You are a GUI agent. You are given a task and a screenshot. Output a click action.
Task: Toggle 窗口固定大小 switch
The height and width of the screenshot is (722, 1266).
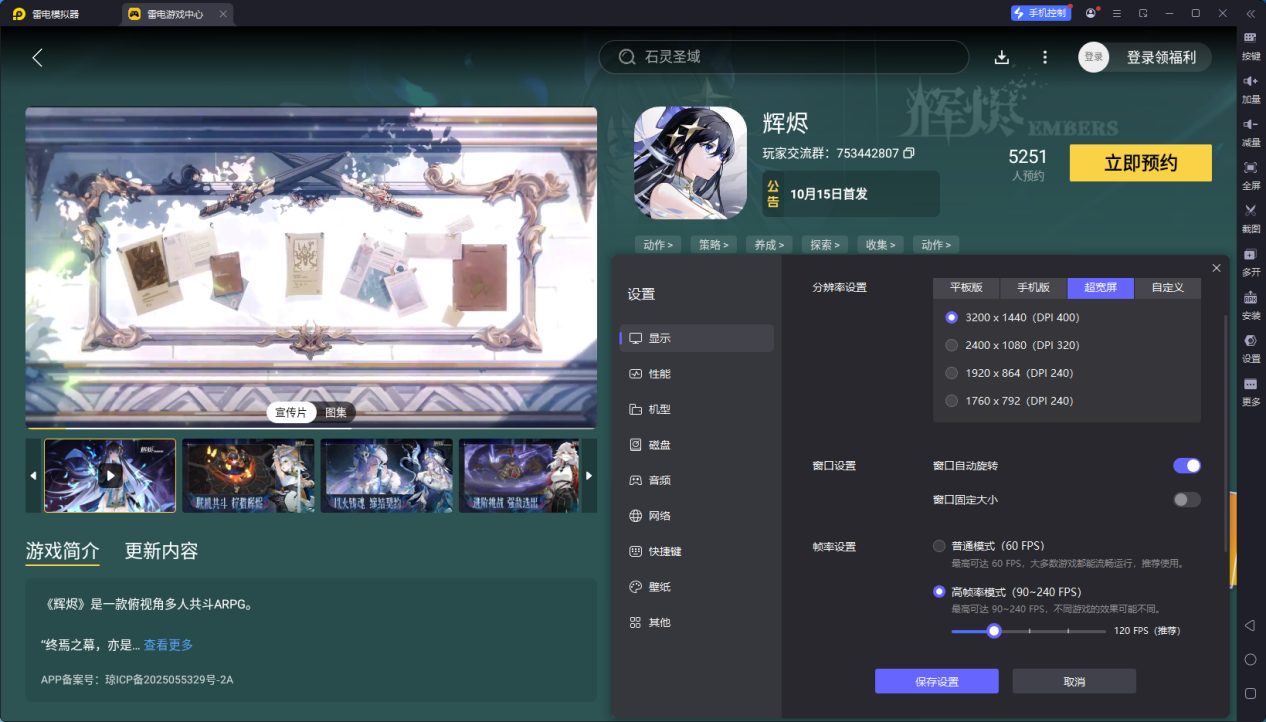tap(1187, 500)
